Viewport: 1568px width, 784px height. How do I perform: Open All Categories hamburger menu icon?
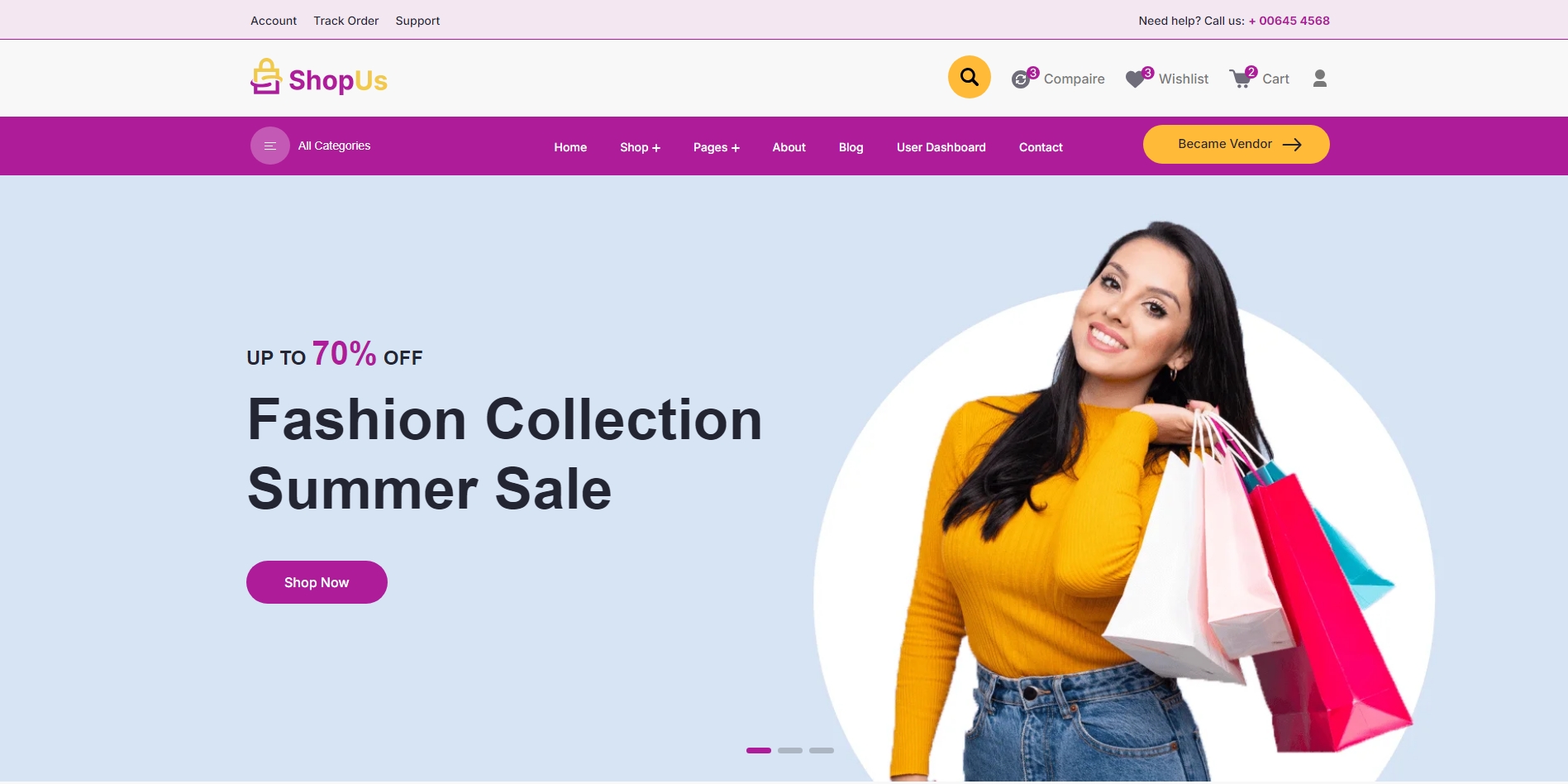pos(270,146)
